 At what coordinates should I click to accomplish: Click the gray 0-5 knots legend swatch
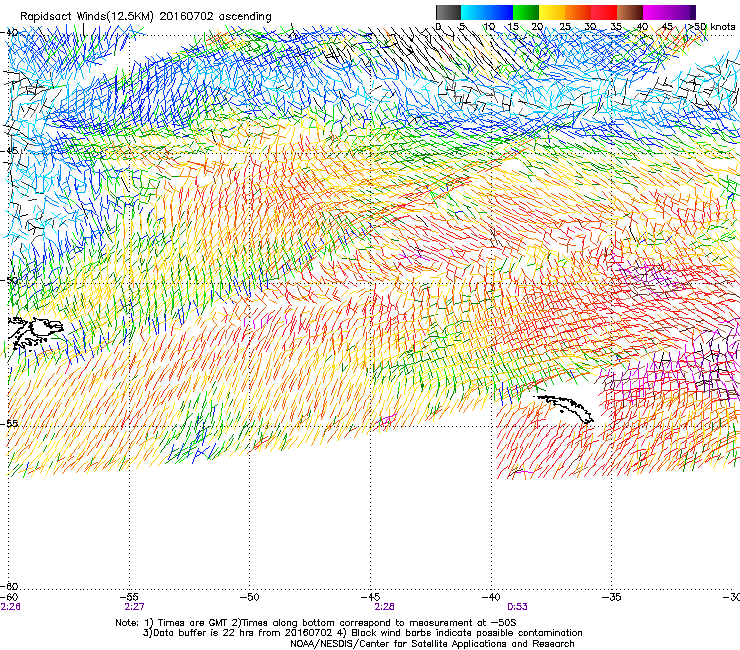(448, 12)
